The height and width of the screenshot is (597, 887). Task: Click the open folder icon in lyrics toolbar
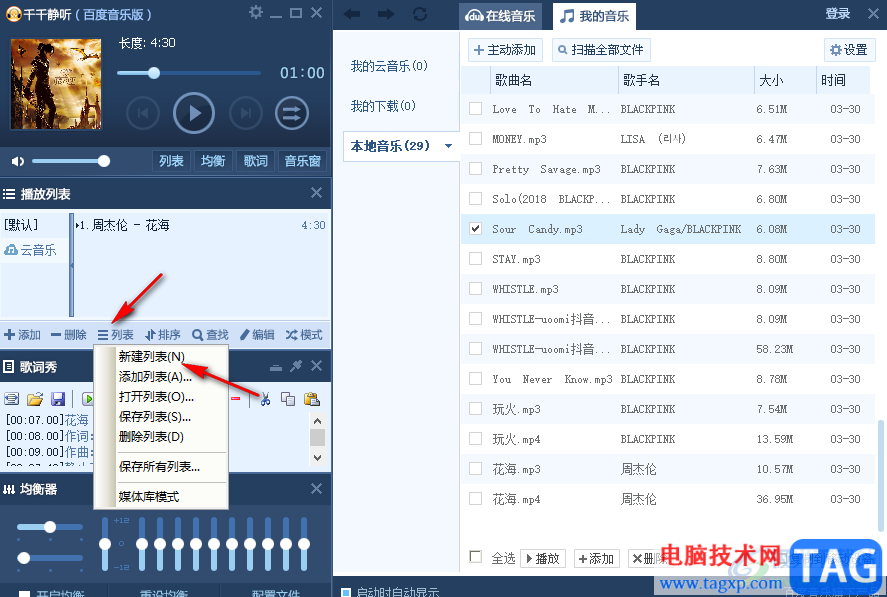coord(35,399)
